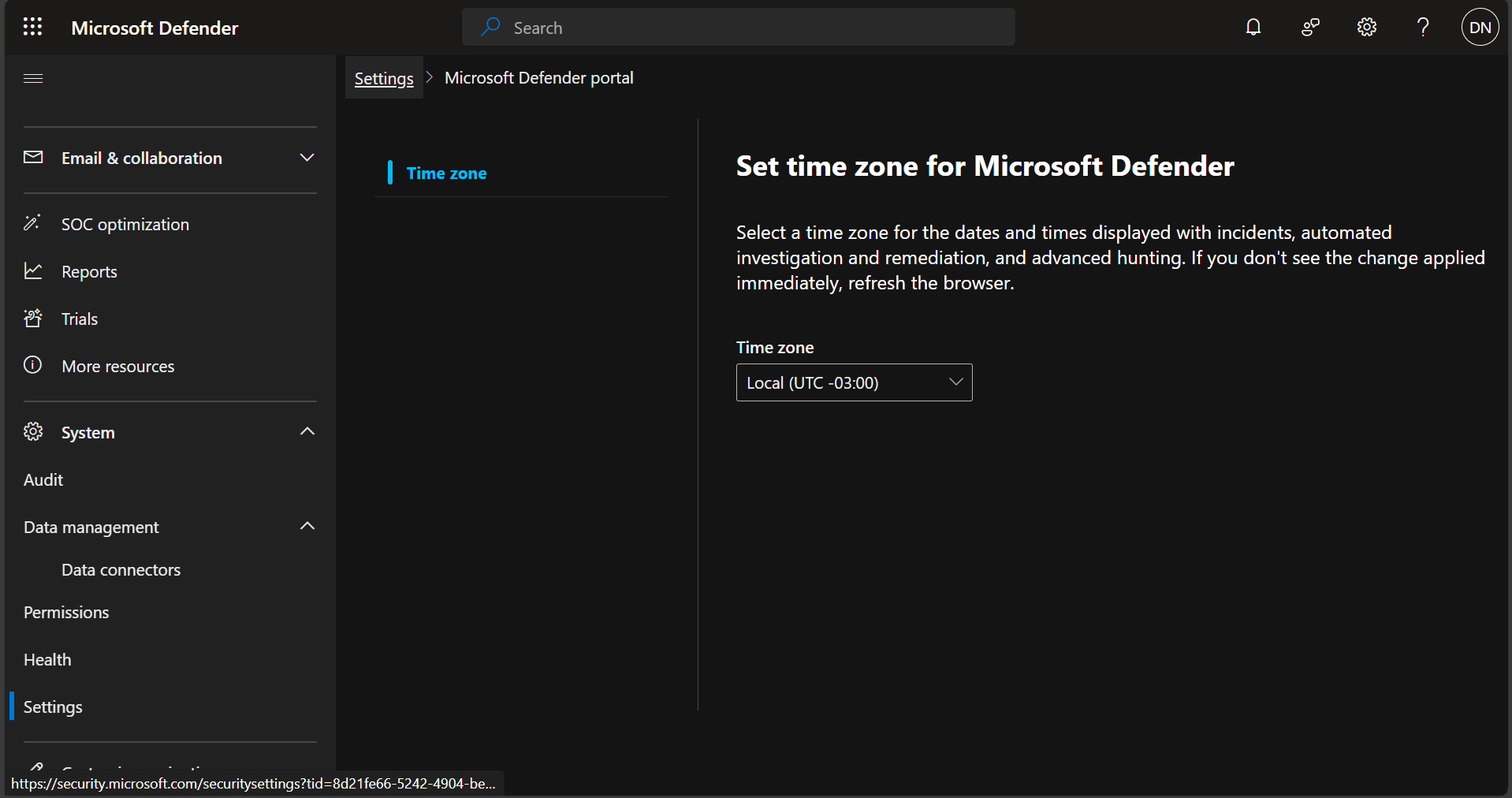1512x798 pixels.
Task: Open the Settings breadcrumb link
Action: 383,78
